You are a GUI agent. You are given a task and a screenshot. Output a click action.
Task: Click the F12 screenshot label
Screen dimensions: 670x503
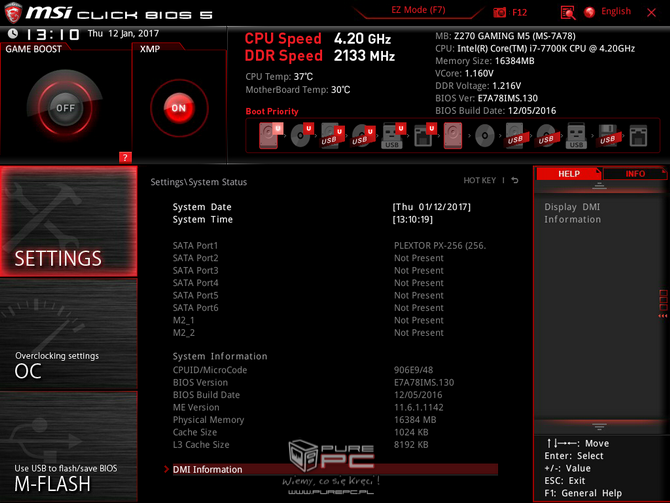click(519, 12)
